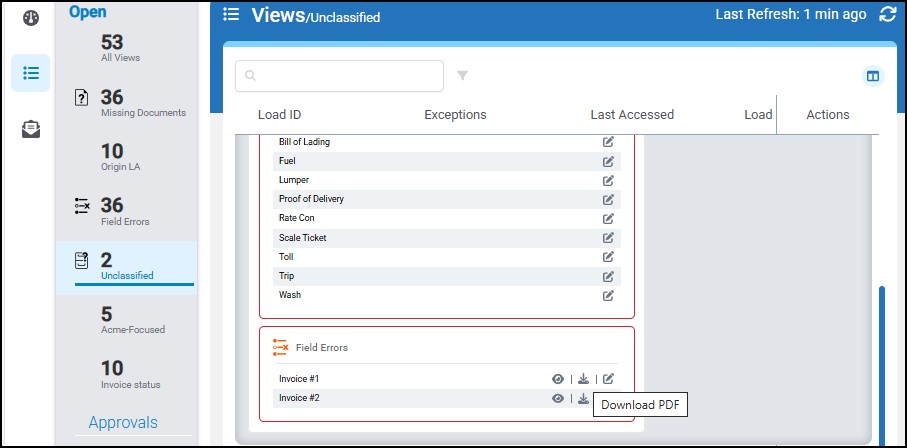Toggle the column layout icon

click(873, 76)
